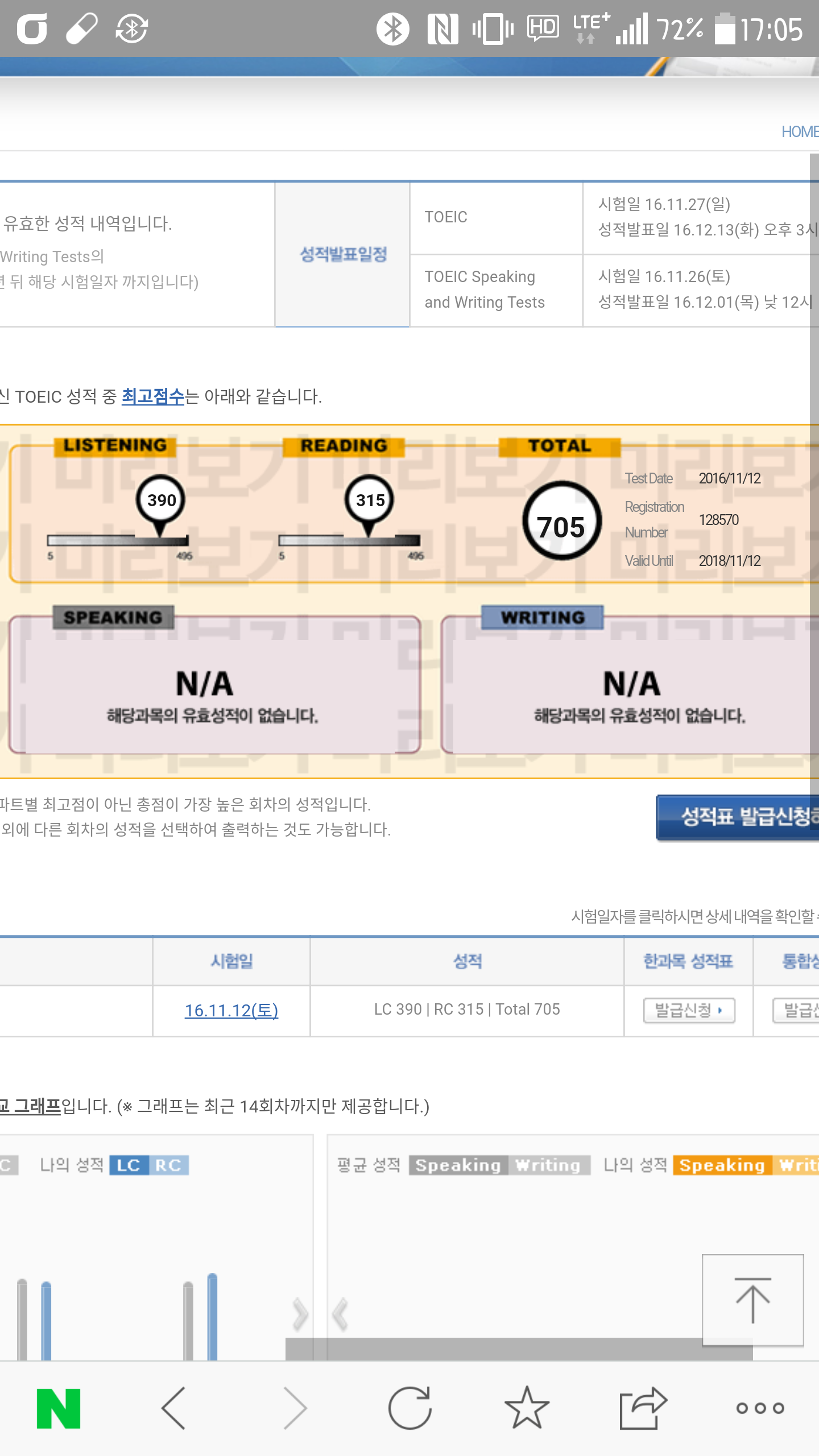Click 'TOEIC Speaking and Writing Tests' cell

(496, 290)
